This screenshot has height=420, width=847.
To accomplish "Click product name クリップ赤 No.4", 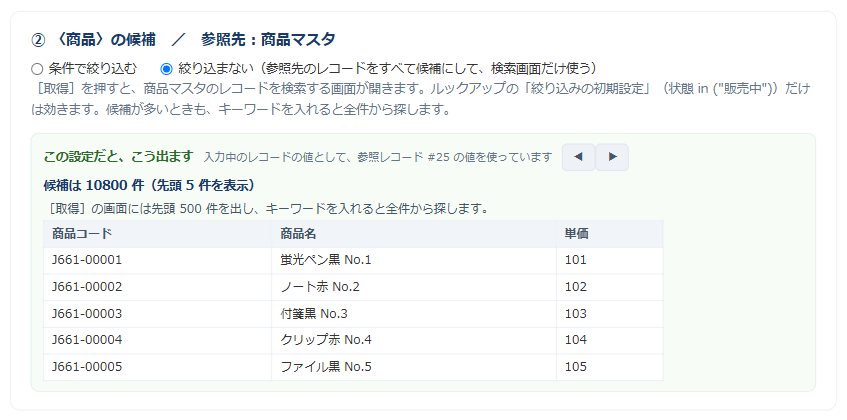I will (x=326, y=340).
